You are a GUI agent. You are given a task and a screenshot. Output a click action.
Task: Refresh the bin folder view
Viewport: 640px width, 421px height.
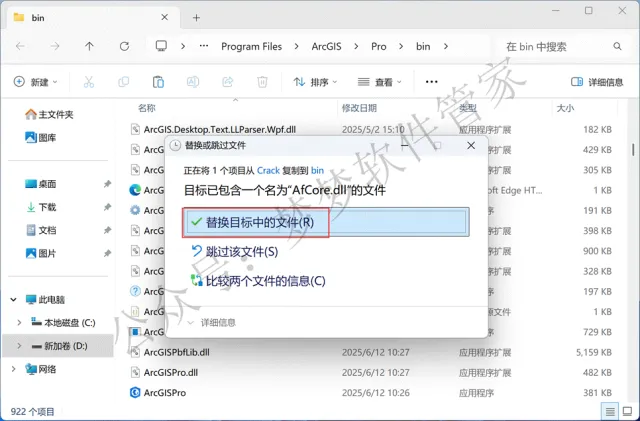click(x=124, y=47)
